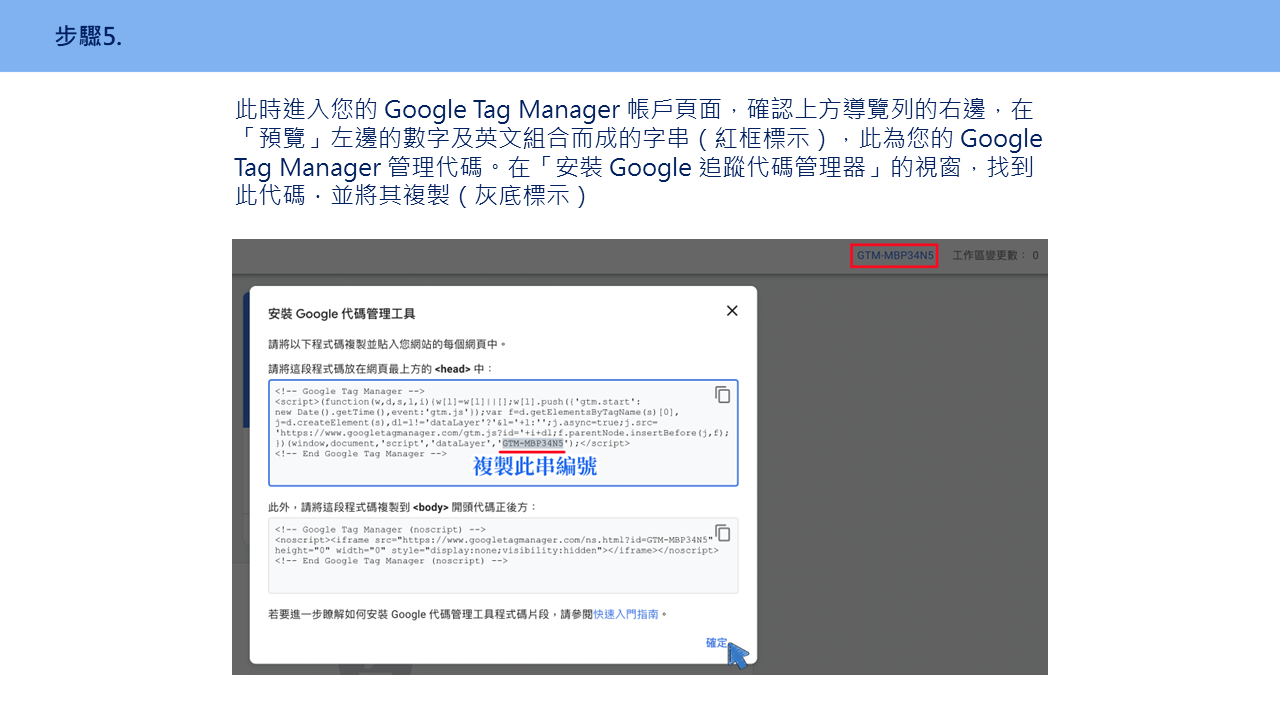Select the head script code box
Image resolution: width=1280 pixels, height=720 pixels.
[503, 433]
